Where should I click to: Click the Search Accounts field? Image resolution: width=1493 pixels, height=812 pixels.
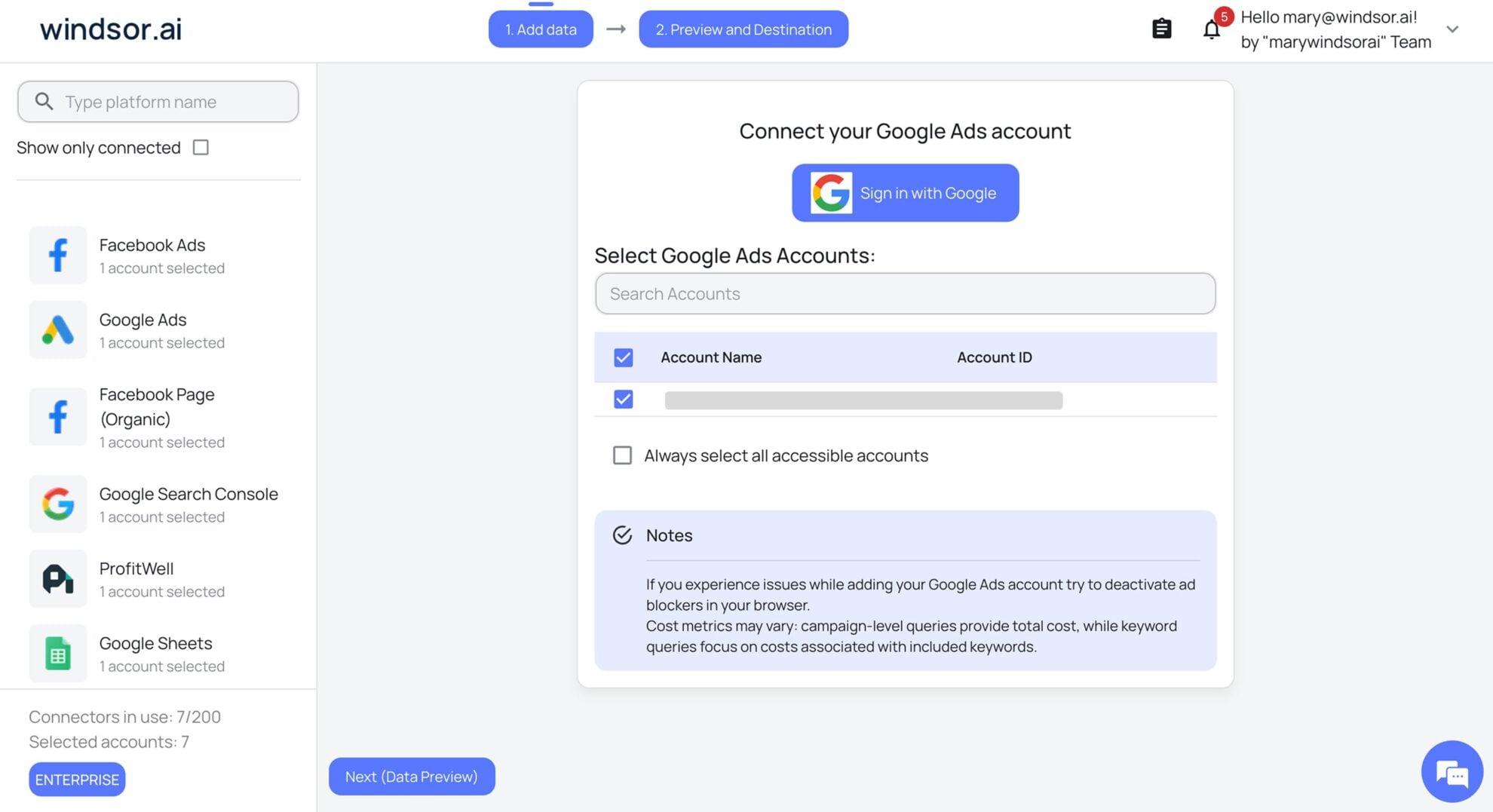point(904,293)
